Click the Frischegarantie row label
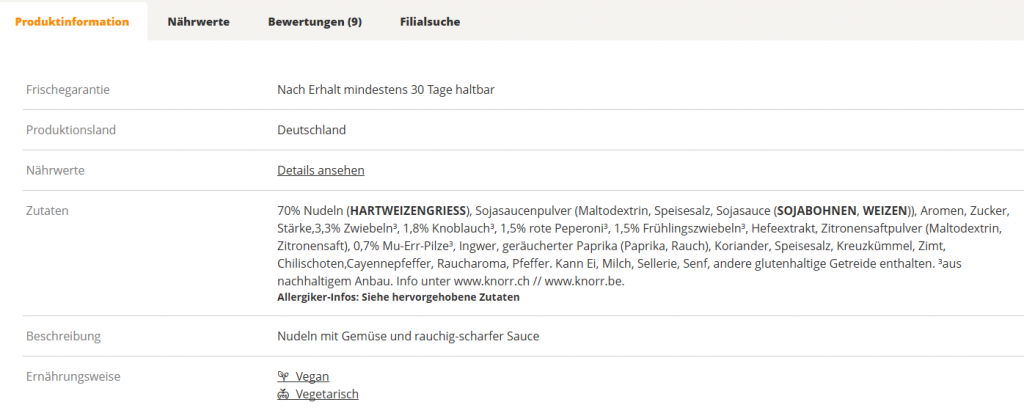1024x413 pixels. pos(67,90)
